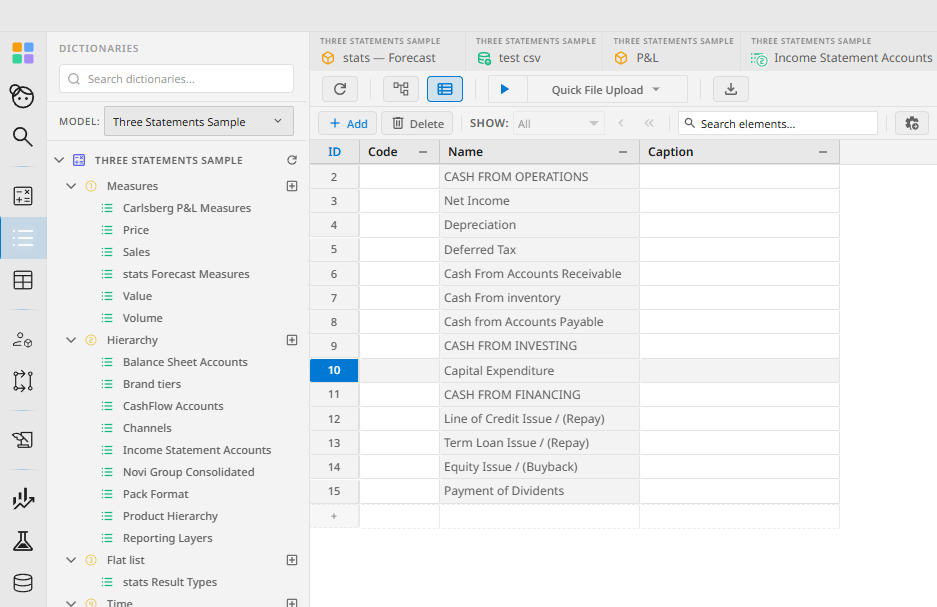Open the user roles icon in sidebar
This screenshot has width=937, height=607.
pos(23,340)
